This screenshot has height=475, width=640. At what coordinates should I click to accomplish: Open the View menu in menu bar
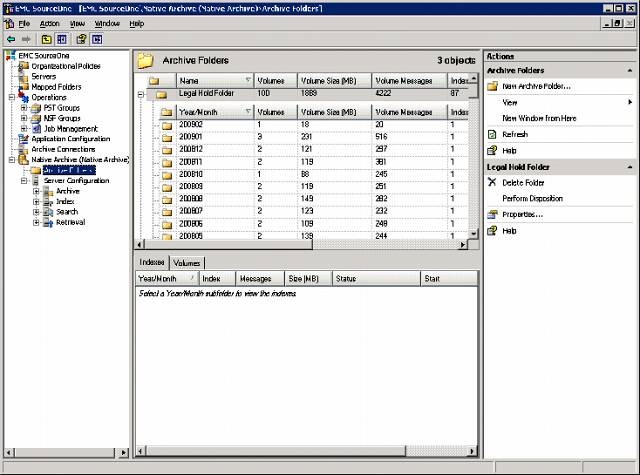tap(77, 24)
